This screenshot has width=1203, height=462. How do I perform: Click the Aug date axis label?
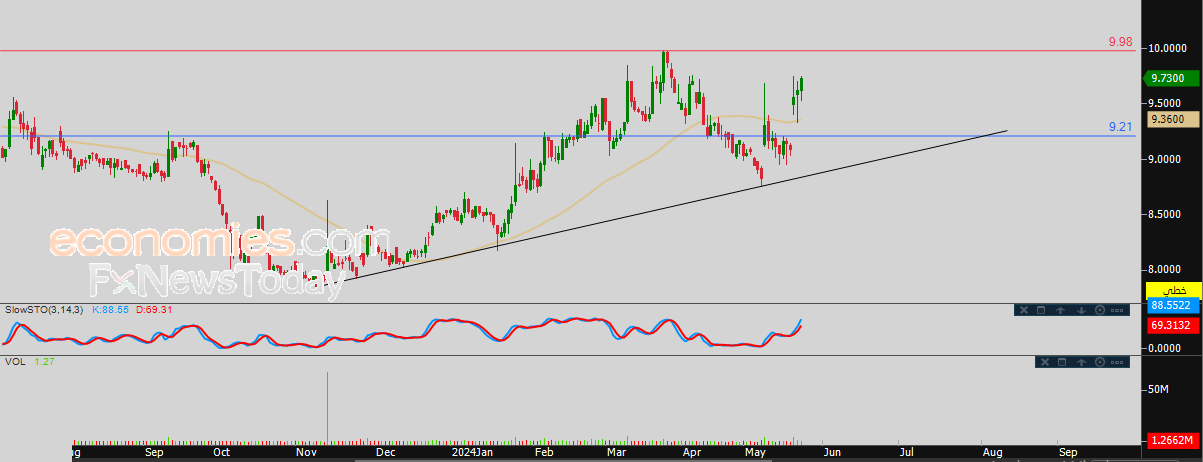(993, 452)
